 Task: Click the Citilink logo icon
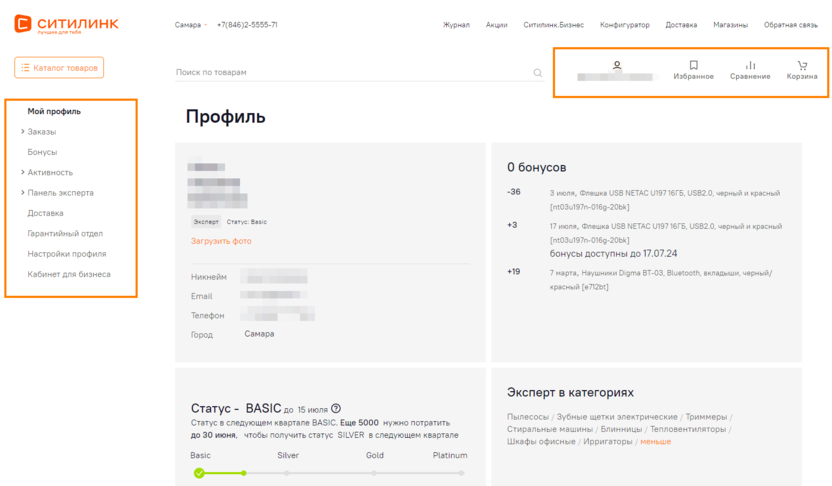point(22,24)
